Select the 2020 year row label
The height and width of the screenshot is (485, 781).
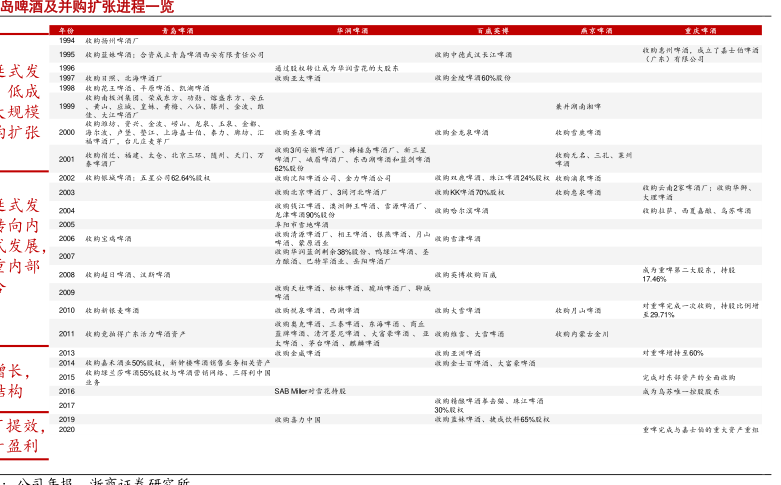click(x=67, y=428)
